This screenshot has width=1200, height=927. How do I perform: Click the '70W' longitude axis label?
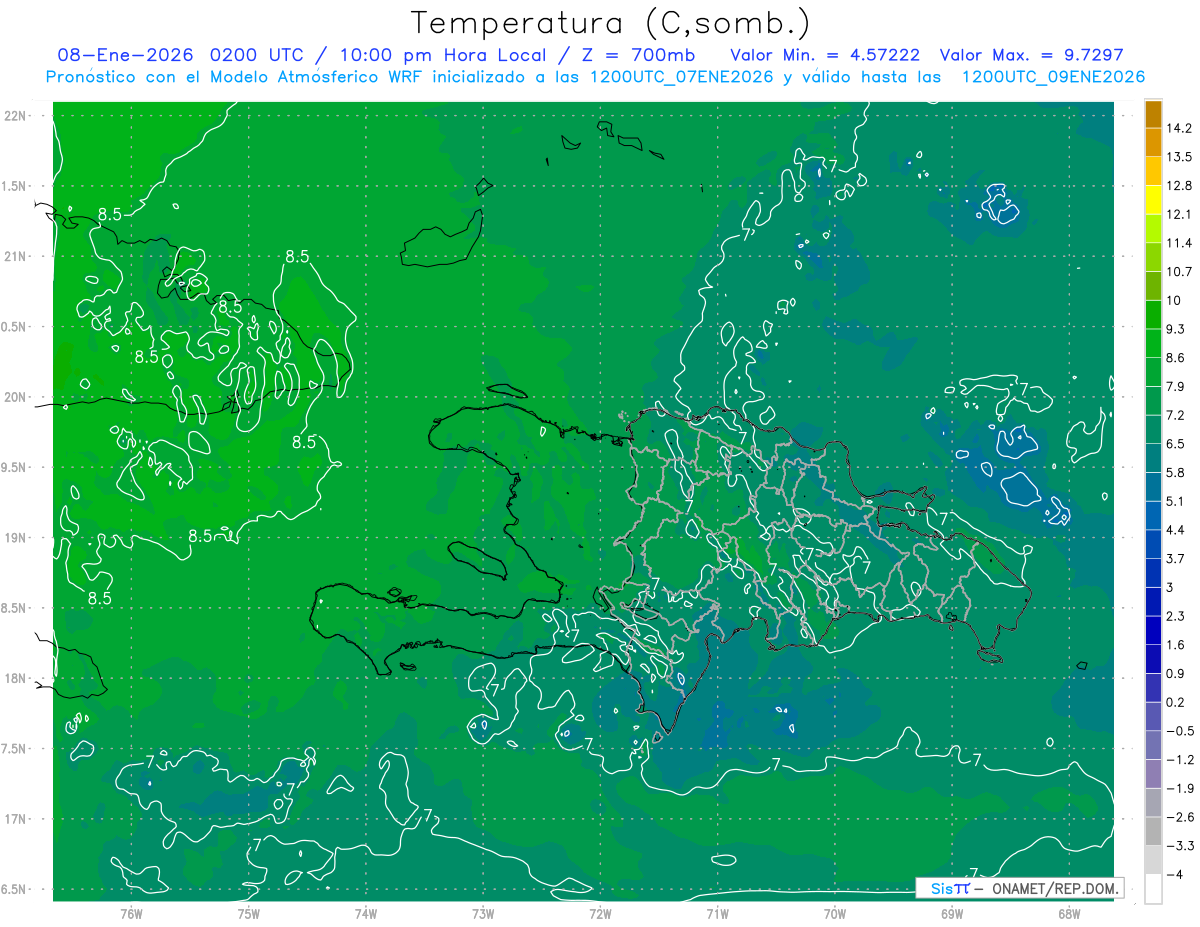pos(835,914)
